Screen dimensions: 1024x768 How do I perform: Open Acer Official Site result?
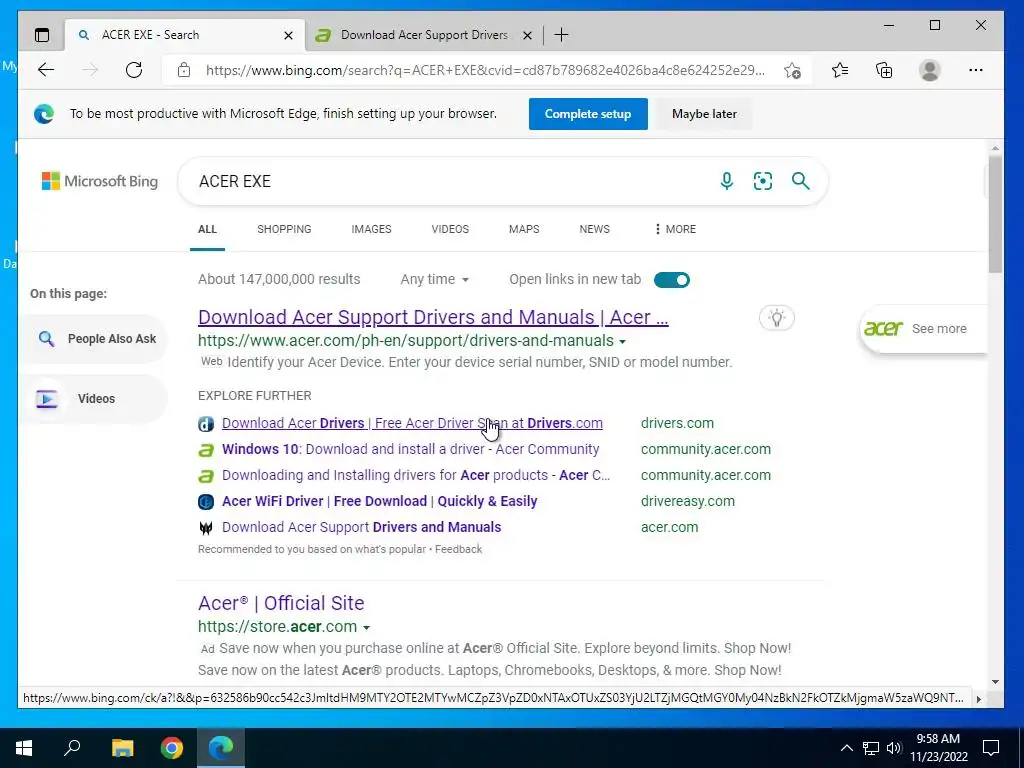pyautogui.click(x=281, y=603)
